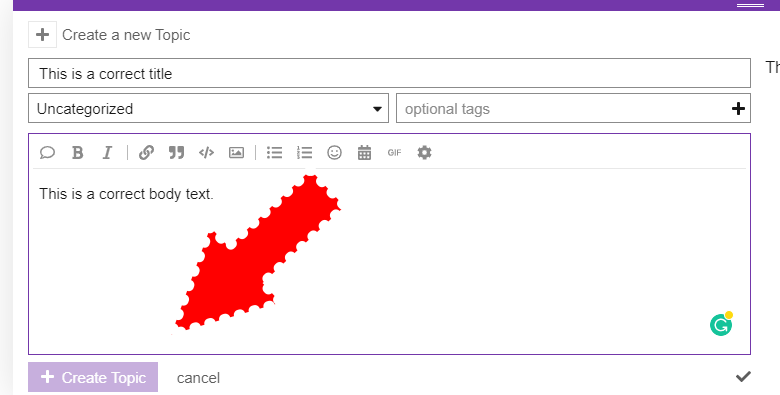Create a numbered list
This screenshot has height=395, width=780.
pyautogui.click(x=304, y=152)
